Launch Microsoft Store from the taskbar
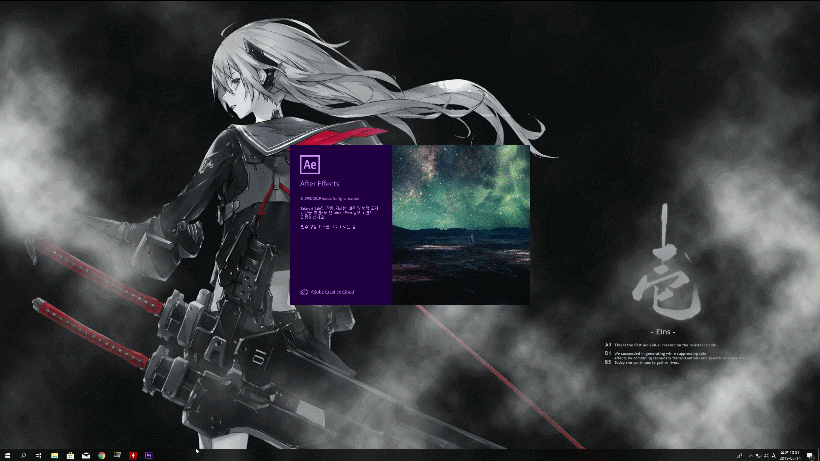Image resolution: width=820 pixels, height=461 pixels. 70,455
